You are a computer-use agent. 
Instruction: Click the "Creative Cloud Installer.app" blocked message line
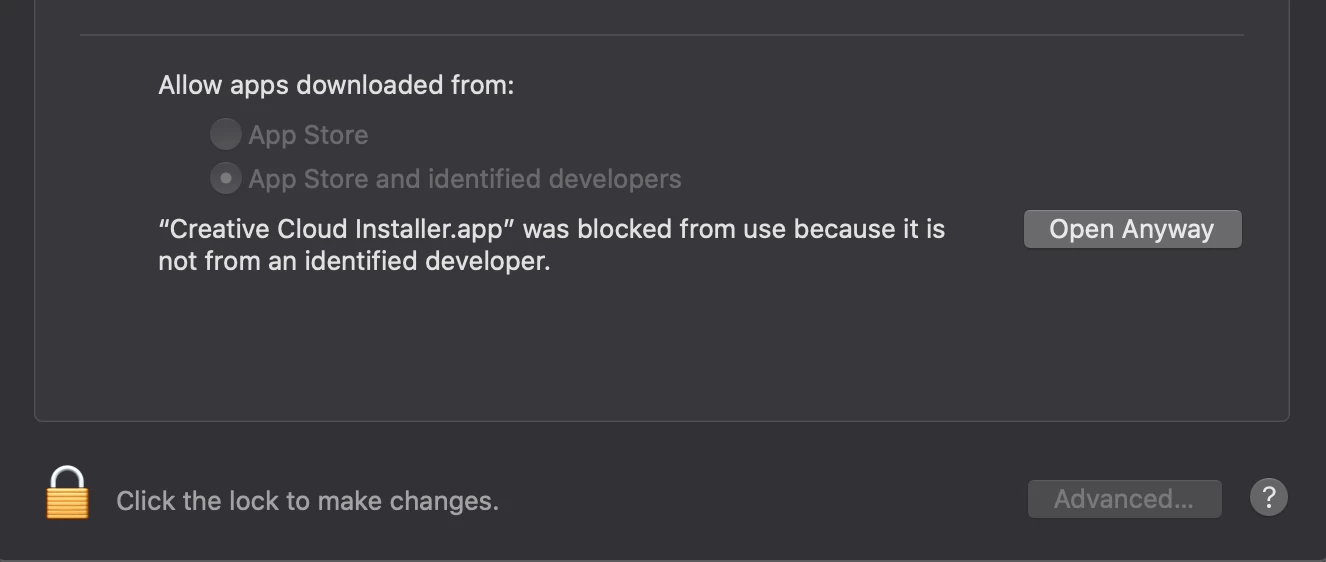coord(551,229)
